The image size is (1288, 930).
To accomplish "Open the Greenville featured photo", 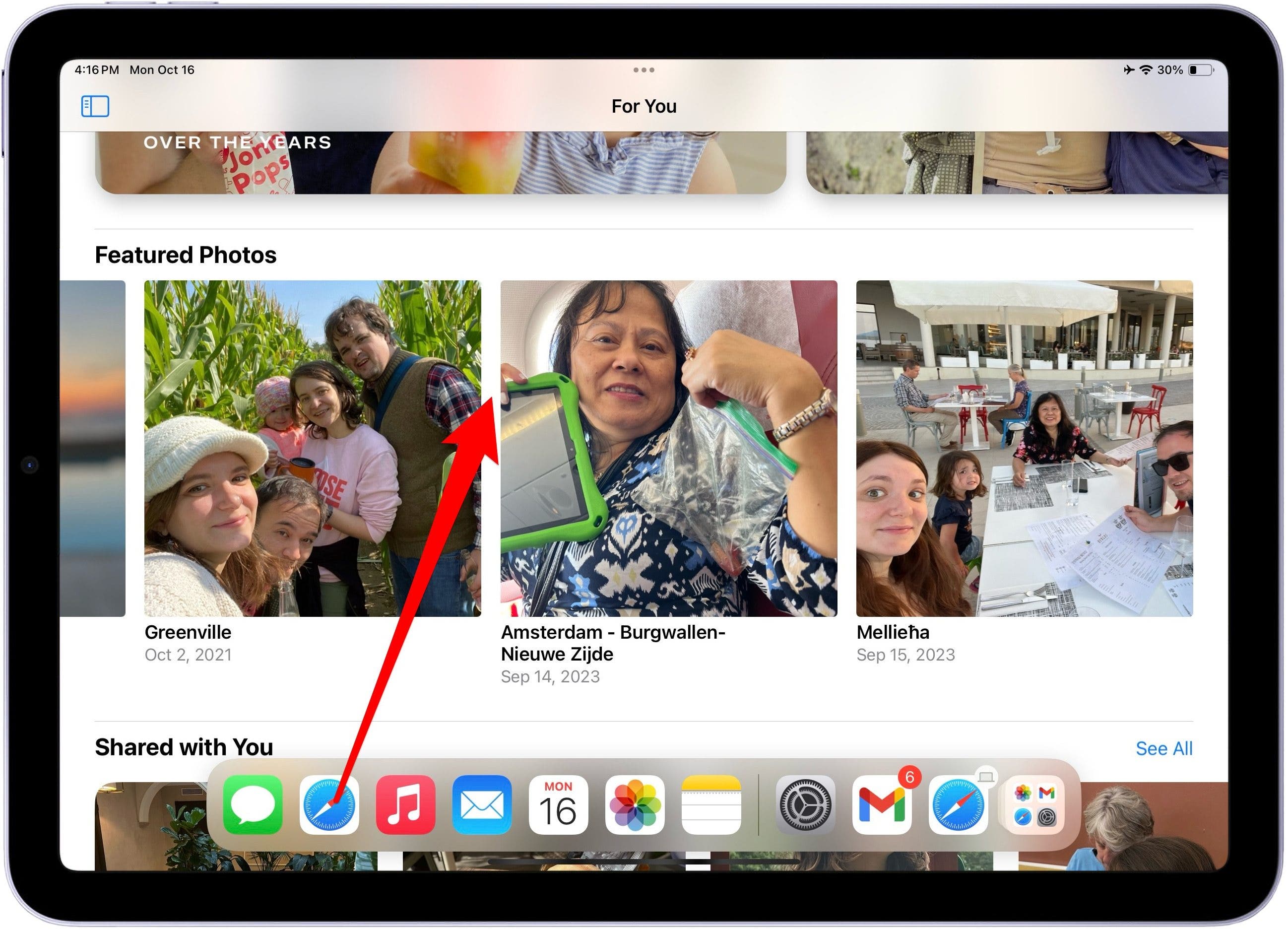I will (x=313, y=448).
